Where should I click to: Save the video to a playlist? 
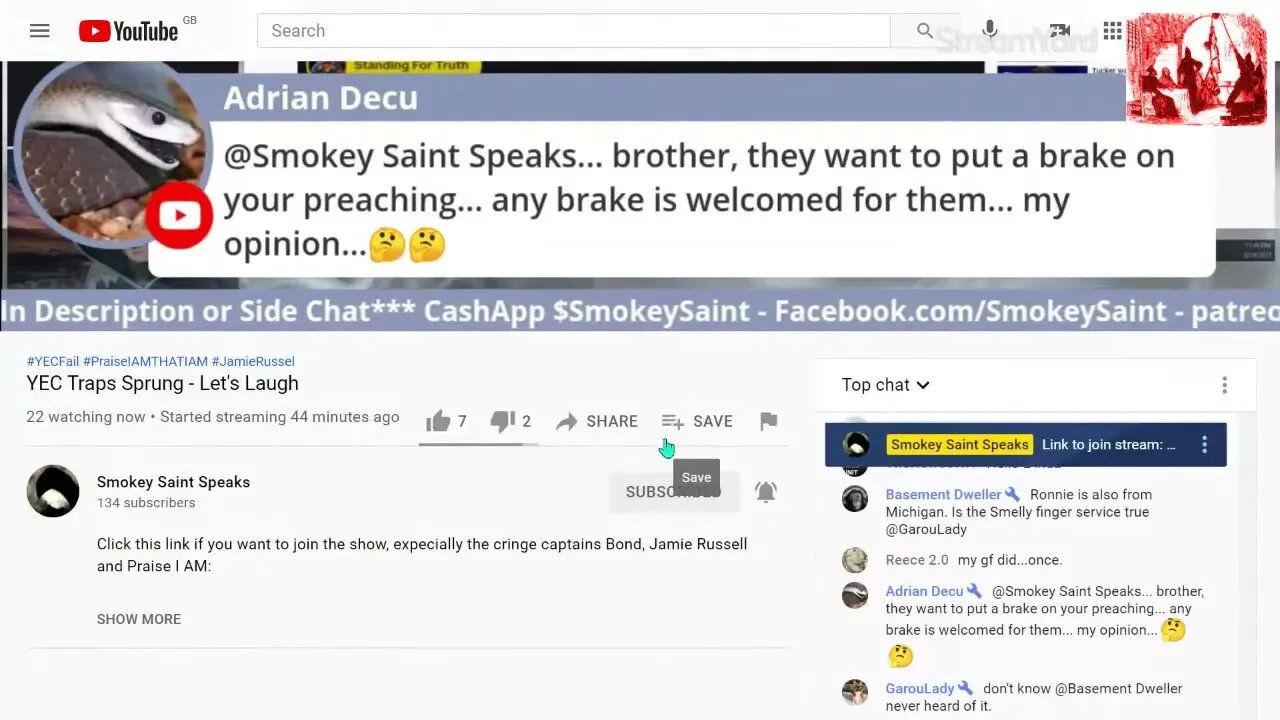(697, 421)
